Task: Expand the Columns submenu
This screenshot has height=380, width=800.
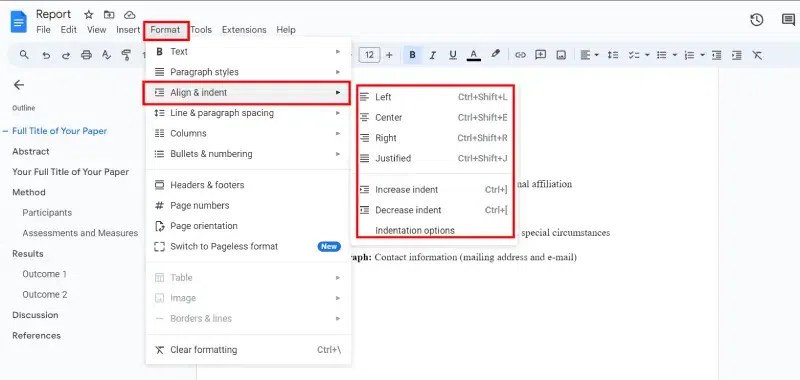Action: [x=248, y=133]
